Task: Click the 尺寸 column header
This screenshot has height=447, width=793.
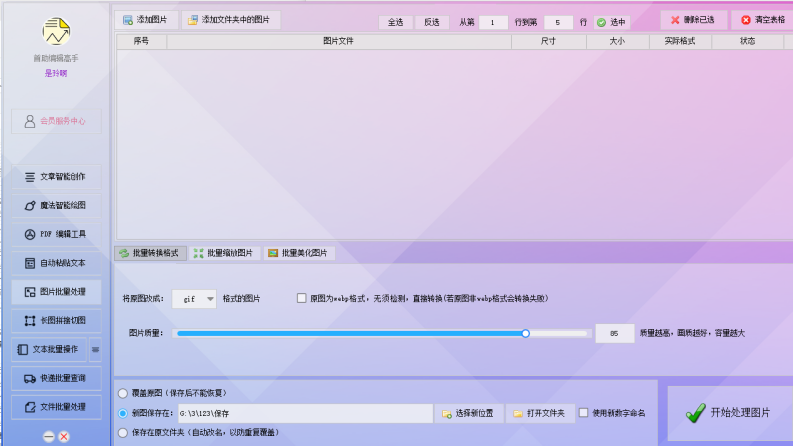Action: point(549,41)
